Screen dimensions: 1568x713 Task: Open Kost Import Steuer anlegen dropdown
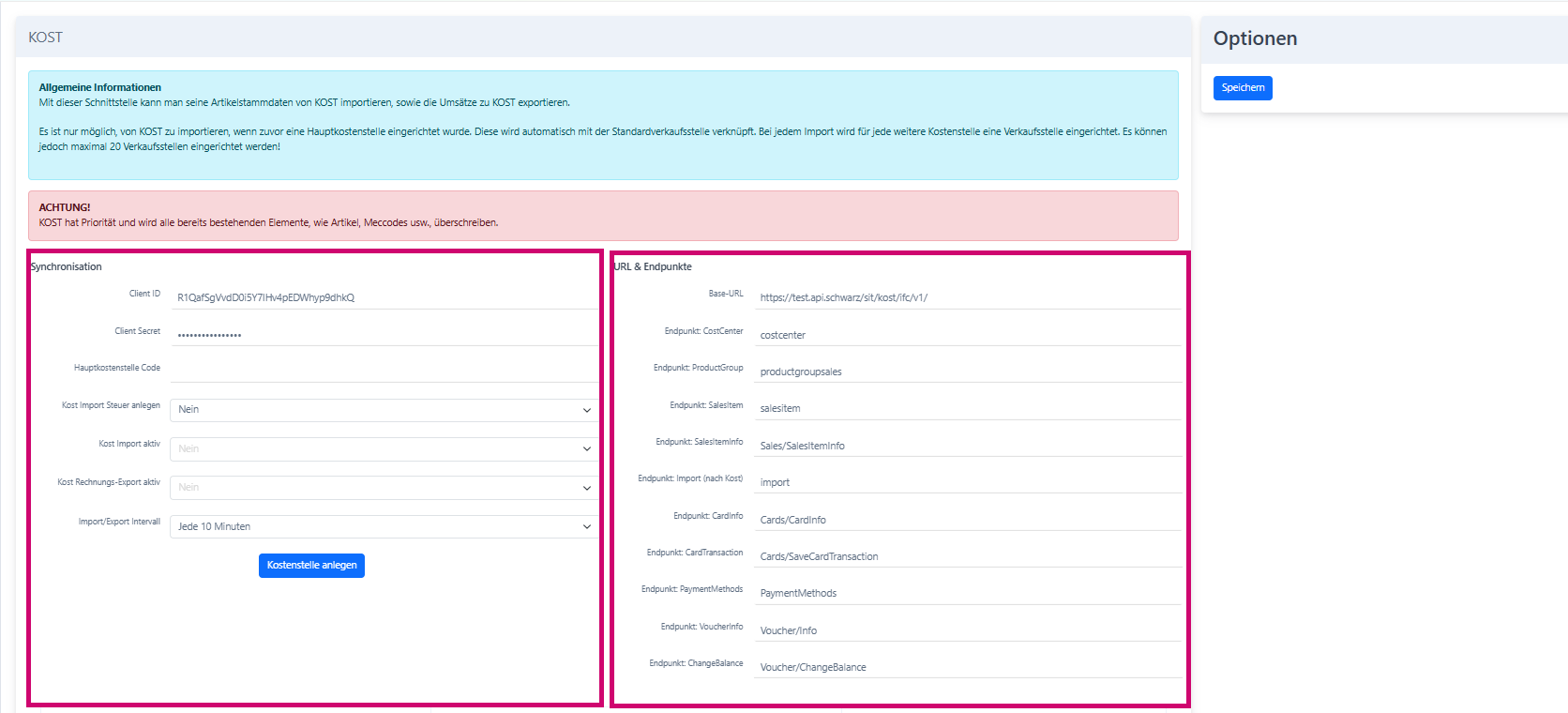(384, 410)
